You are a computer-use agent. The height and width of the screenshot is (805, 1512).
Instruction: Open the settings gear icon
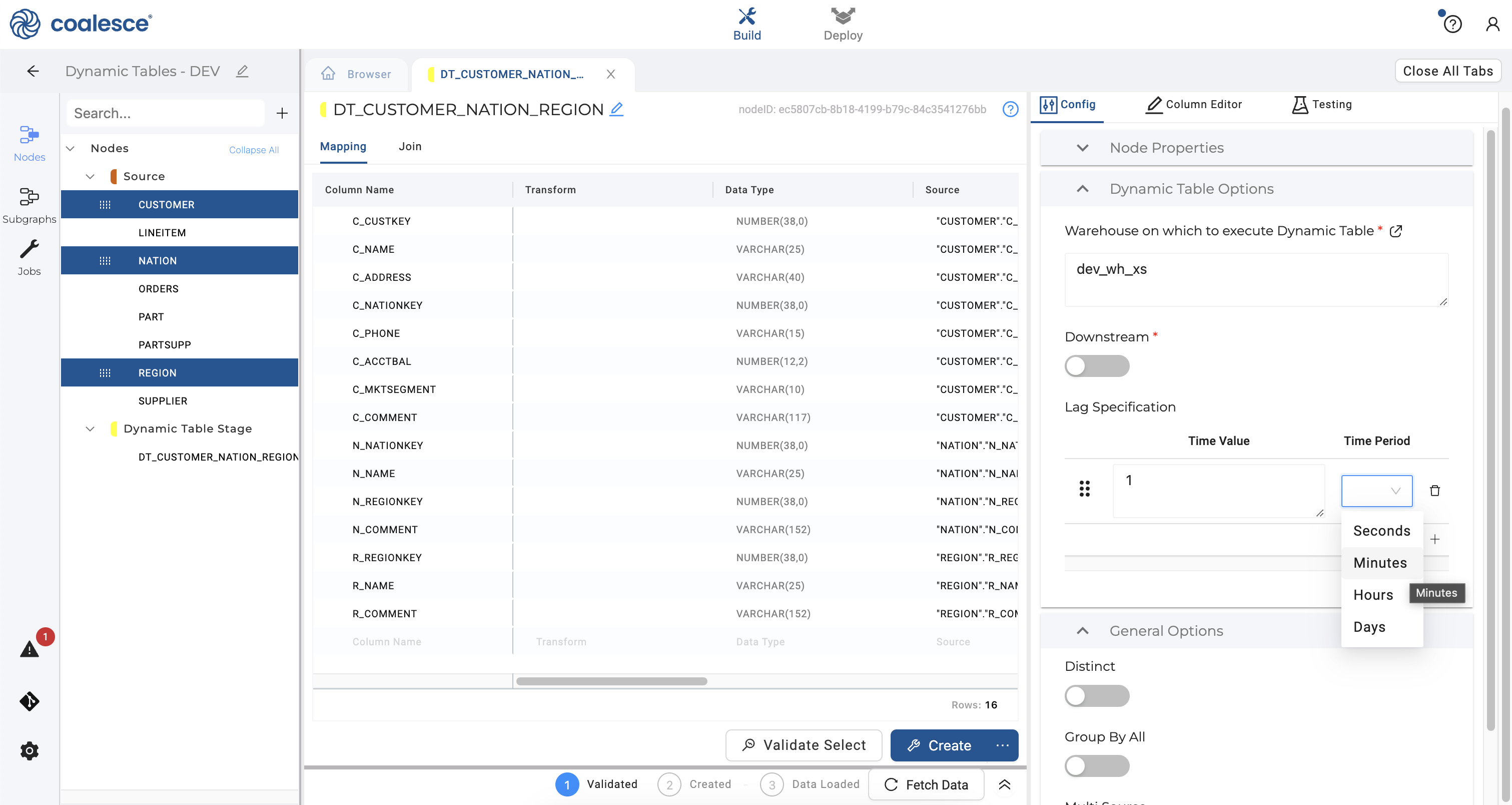tap(30, 750)
